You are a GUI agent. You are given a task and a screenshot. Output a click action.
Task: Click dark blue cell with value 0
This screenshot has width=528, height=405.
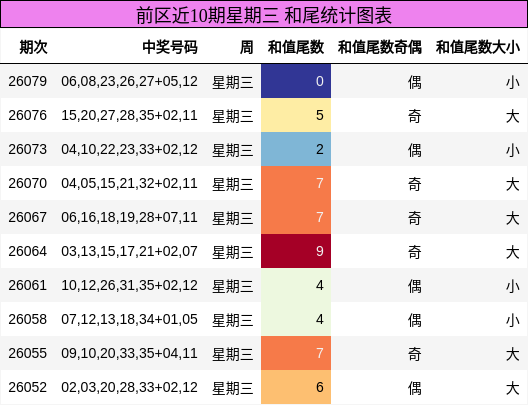coord(296,81)
